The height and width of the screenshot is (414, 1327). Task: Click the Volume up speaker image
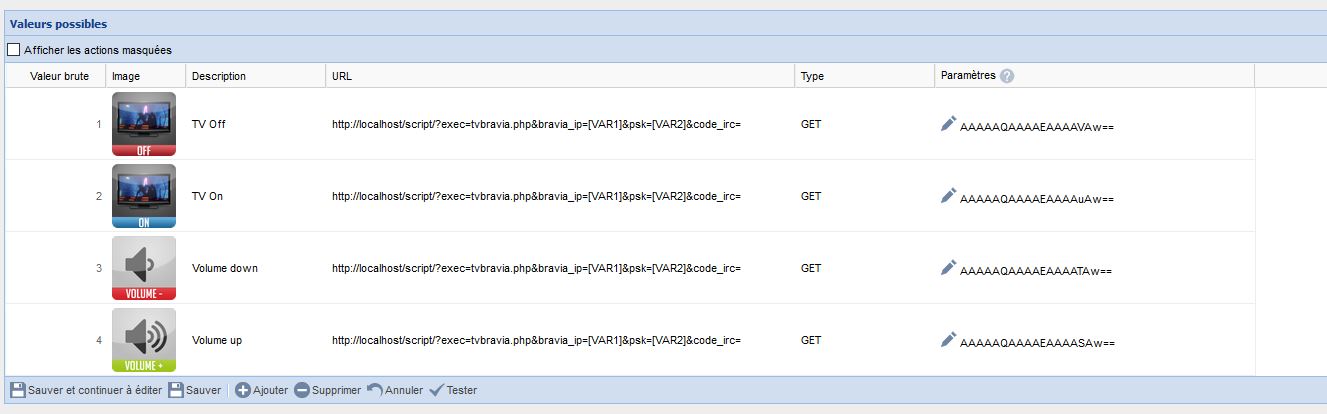(144, 340)
